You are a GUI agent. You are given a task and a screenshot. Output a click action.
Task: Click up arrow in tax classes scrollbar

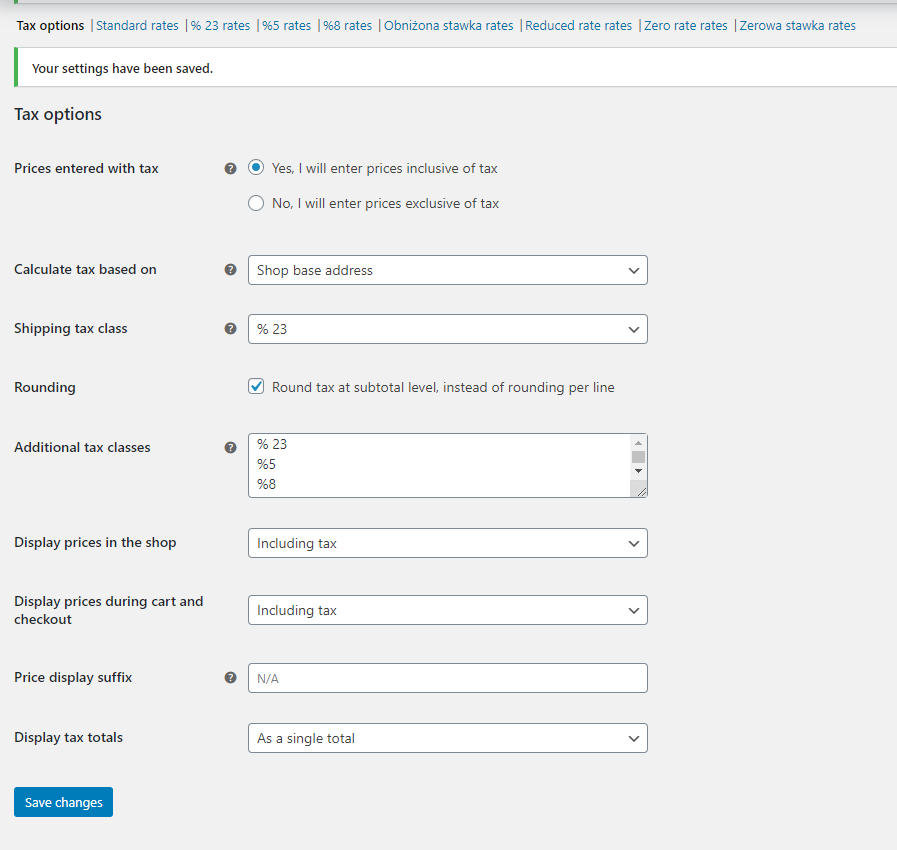click(638, 443)
